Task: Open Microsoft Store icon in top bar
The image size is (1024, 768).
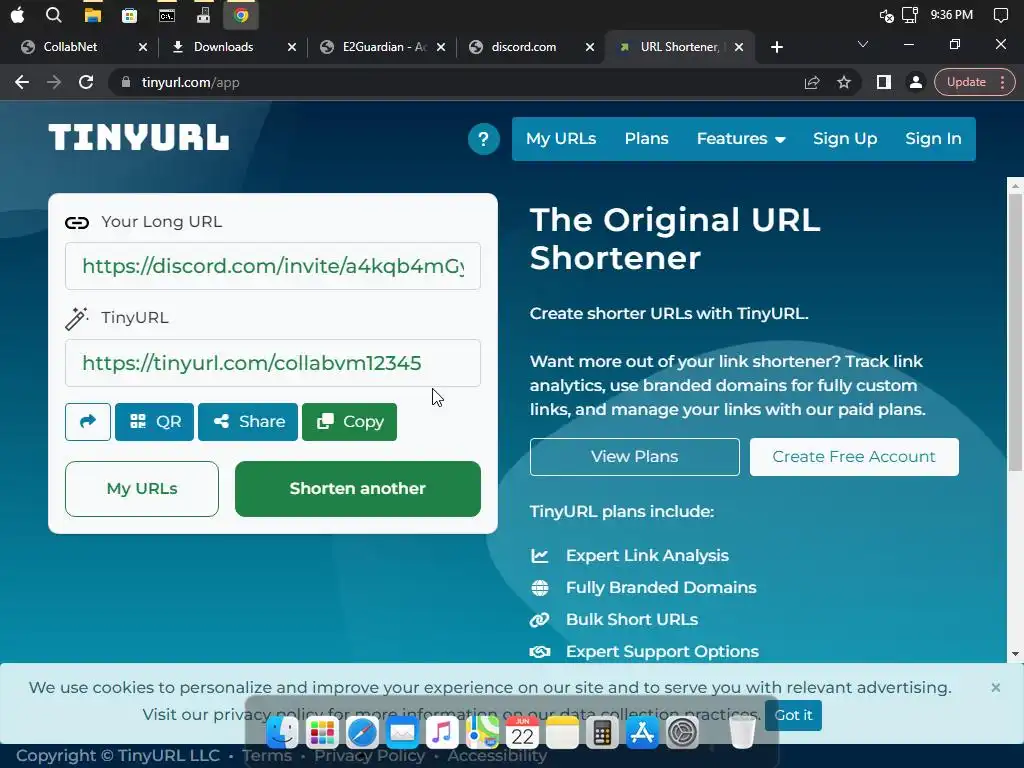Action: click(x=129, y=15)
